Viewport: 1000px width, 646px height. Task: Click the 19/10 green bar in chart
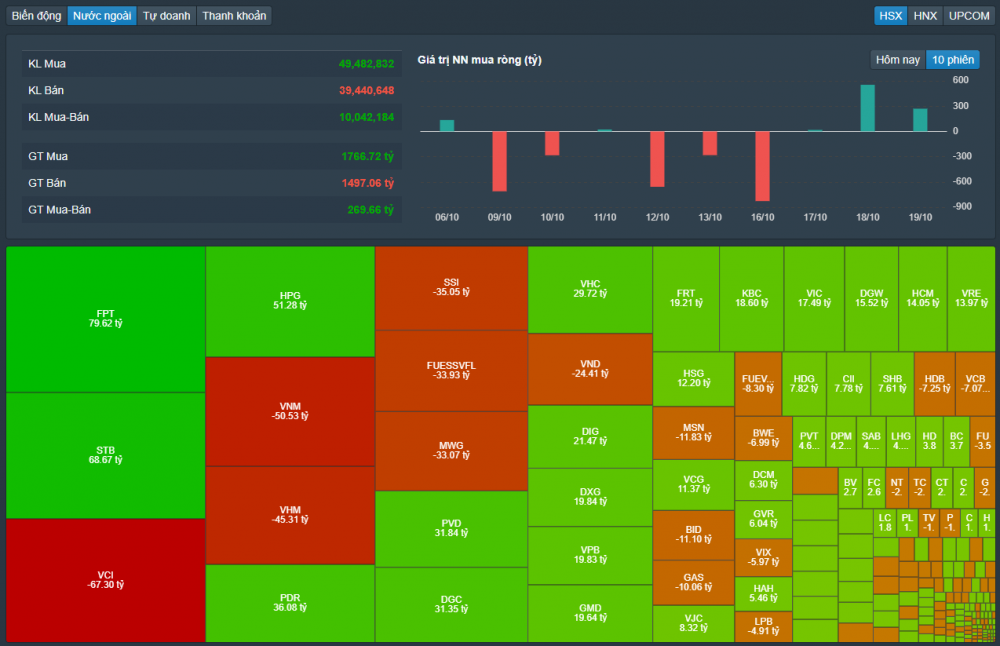(x=920, y=120)
